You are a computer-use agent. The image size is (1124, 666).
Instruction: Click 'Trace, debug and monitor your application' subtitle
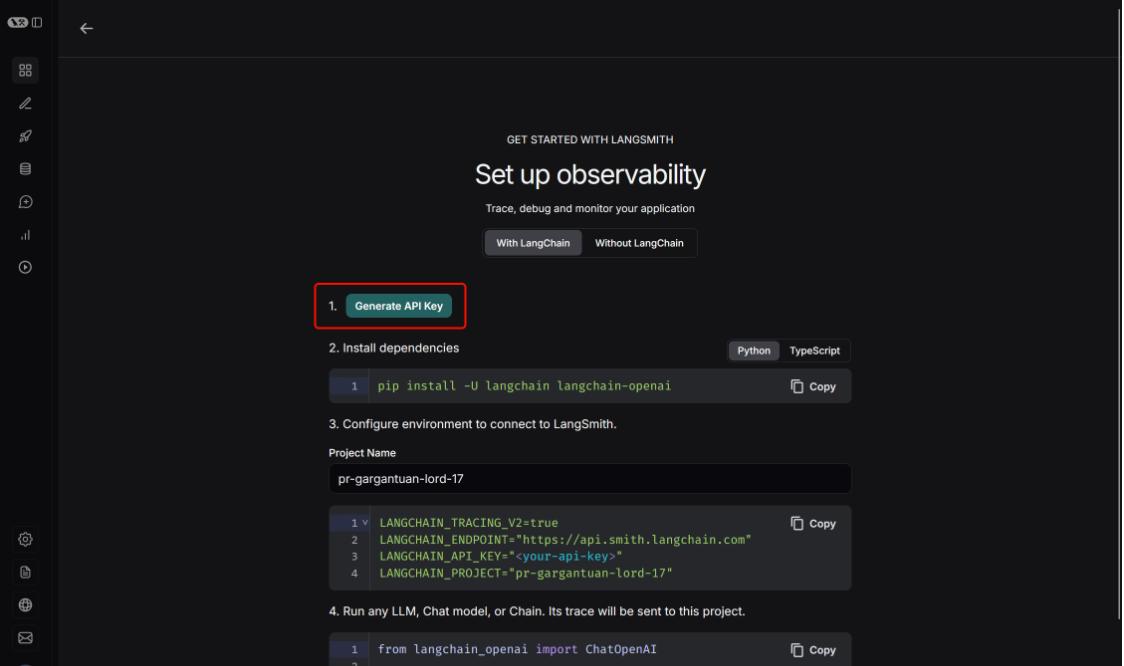(x=590, y=208)
